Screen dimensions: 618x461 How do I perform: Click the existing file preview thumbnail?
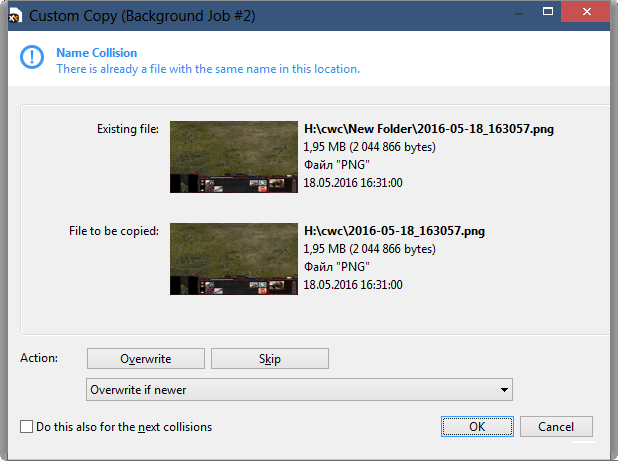[233, 157]
